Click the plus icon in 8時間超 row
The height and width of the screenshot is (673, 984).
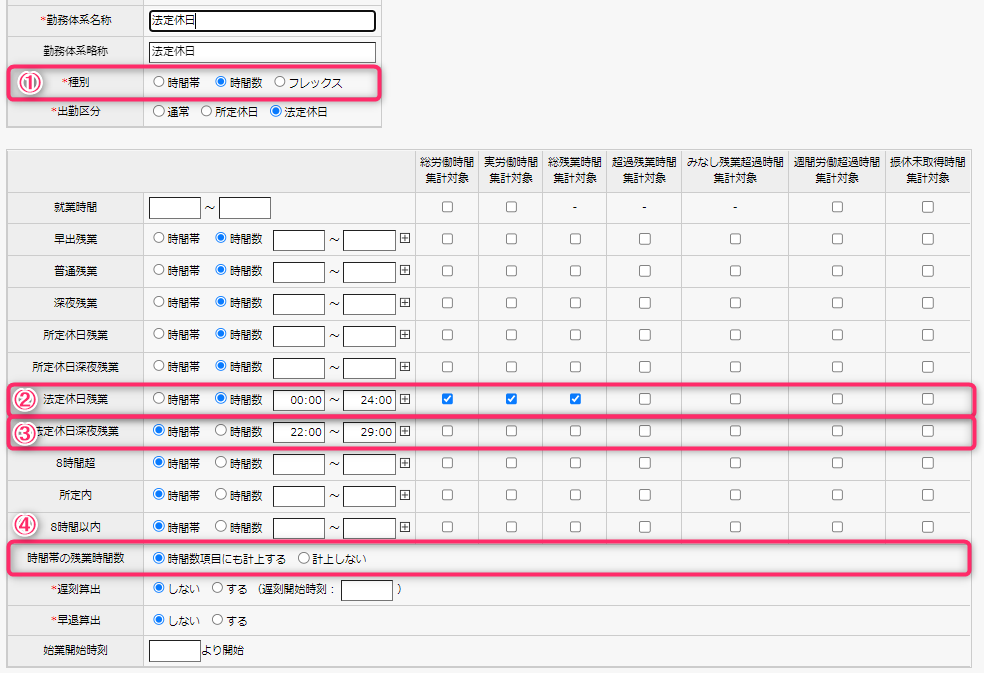405,463
